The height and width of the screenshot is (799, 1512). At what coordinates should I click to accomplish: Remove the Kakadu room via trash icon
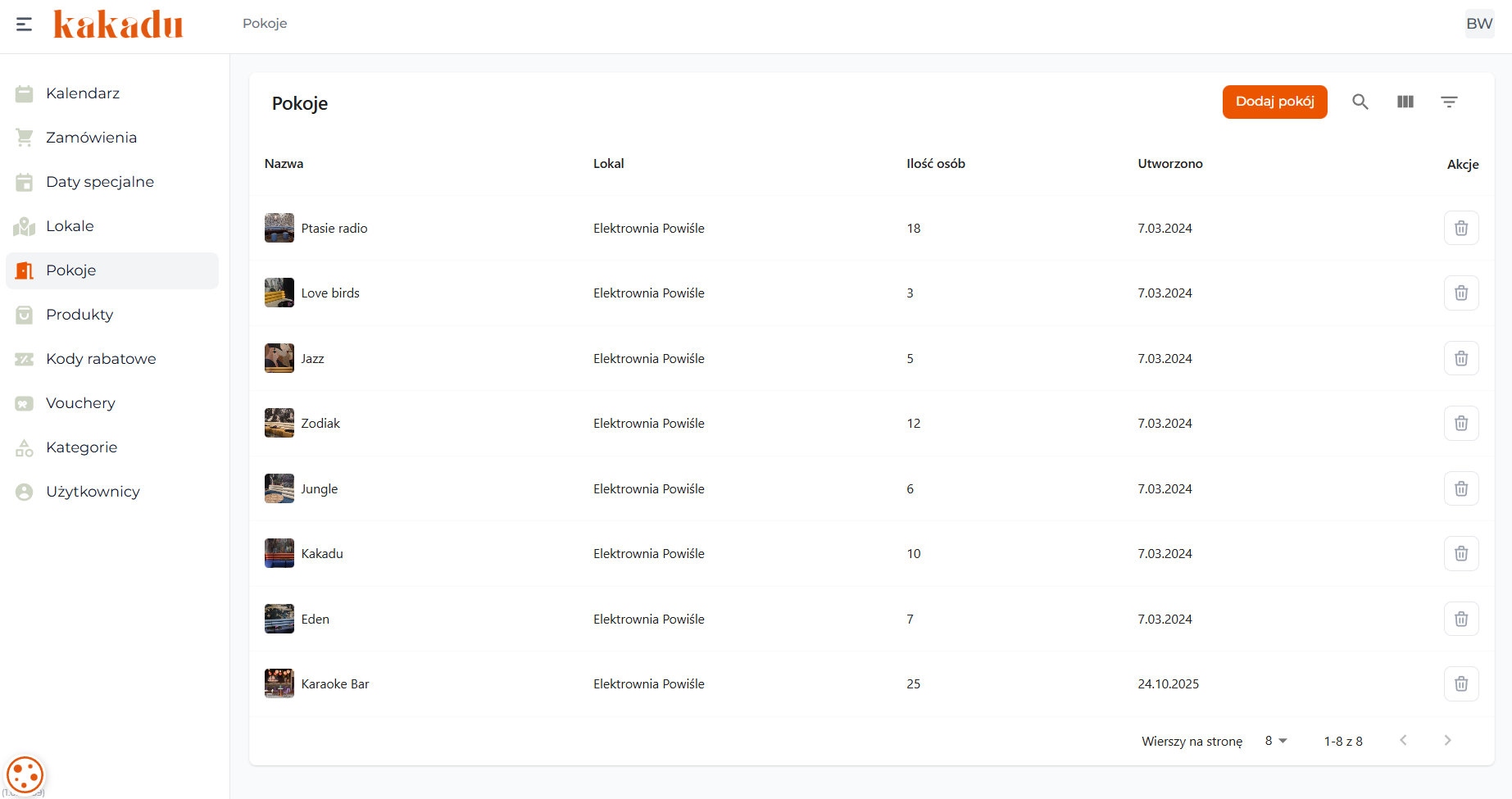(x=1460, y=553)
